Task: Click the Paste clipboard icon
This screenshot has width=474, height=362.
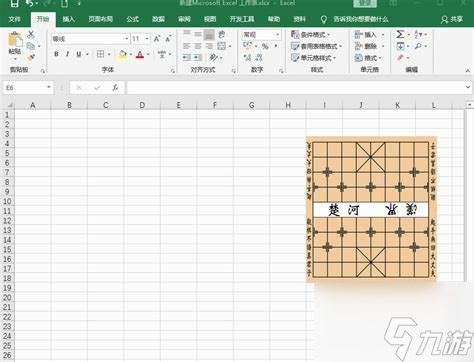Action: (x=15, y=39)
